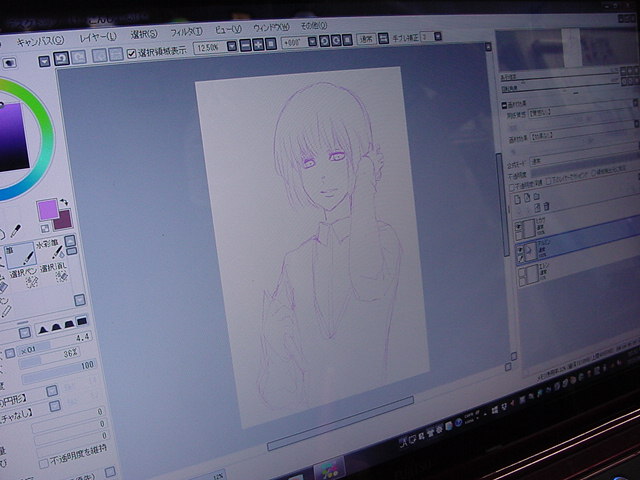Viewport: 640px width, 480px height.
Task: Rotate canvas counter-clockwise button
Action: (x=324, y=41)
